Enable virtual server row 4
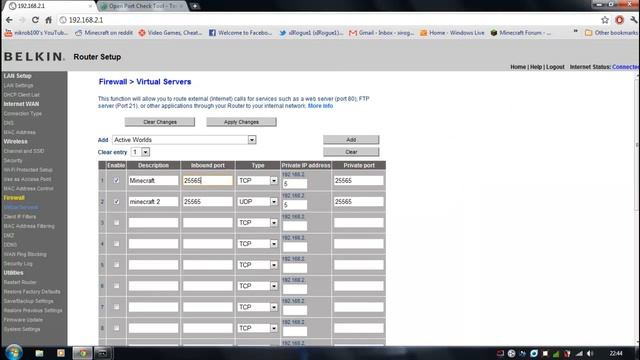This screenshot has width=640, height=360. click(x=116, y=244)
